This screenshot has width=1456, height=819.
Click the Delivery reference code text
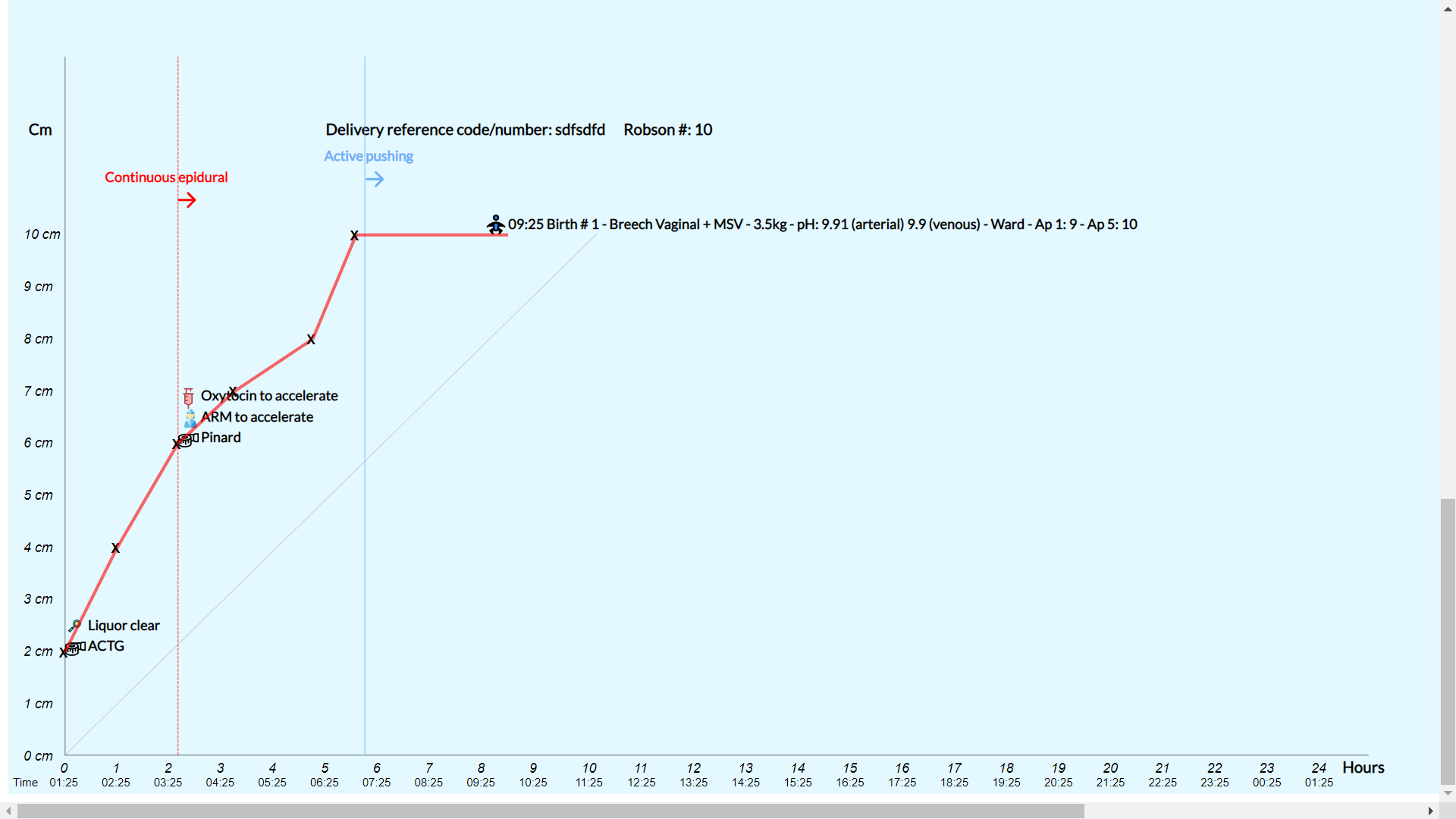pyautogui.click(x=465, y=130)
